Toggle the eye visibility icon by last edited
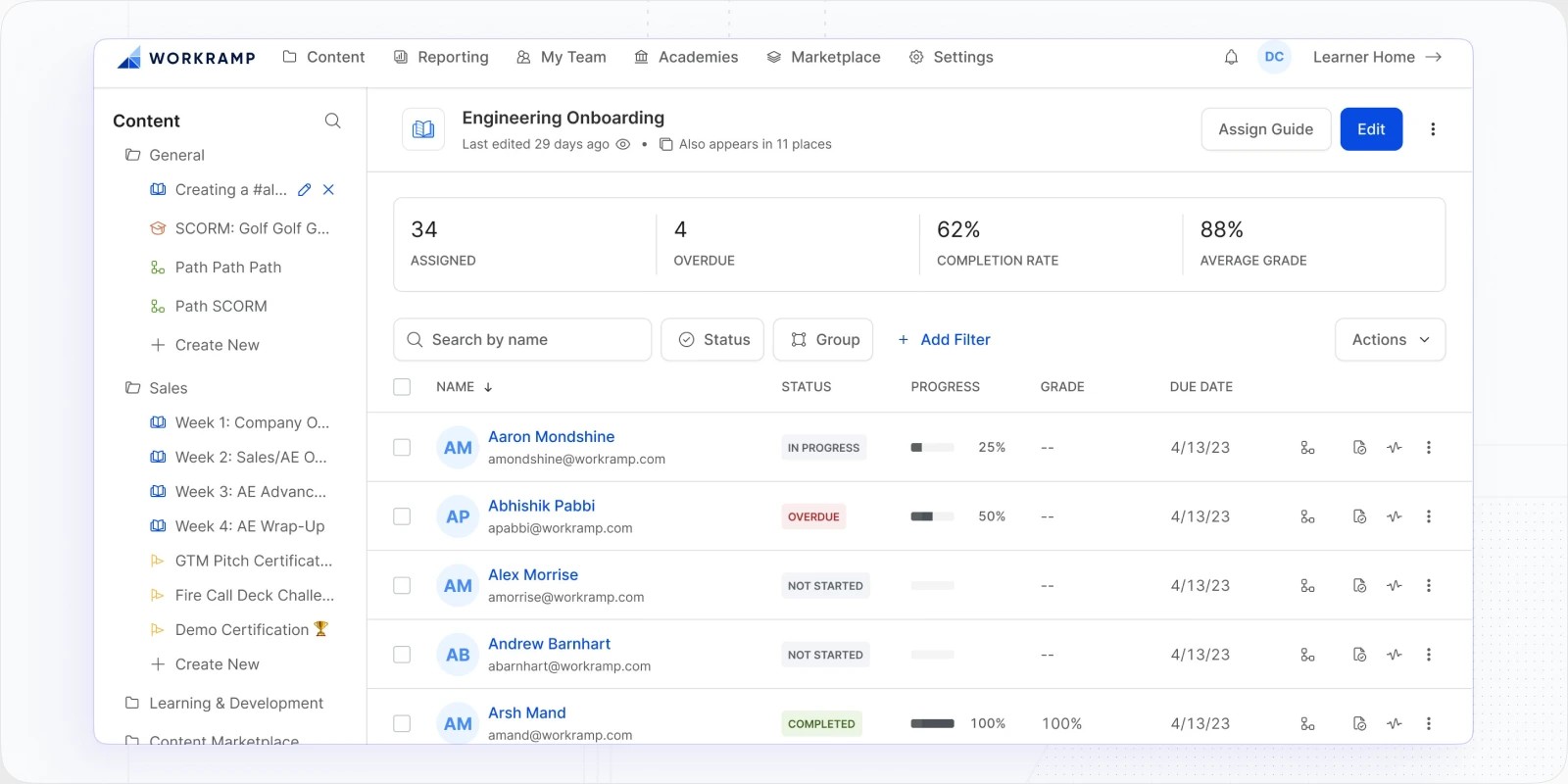1568x784 pixels. tap(622, 144)
